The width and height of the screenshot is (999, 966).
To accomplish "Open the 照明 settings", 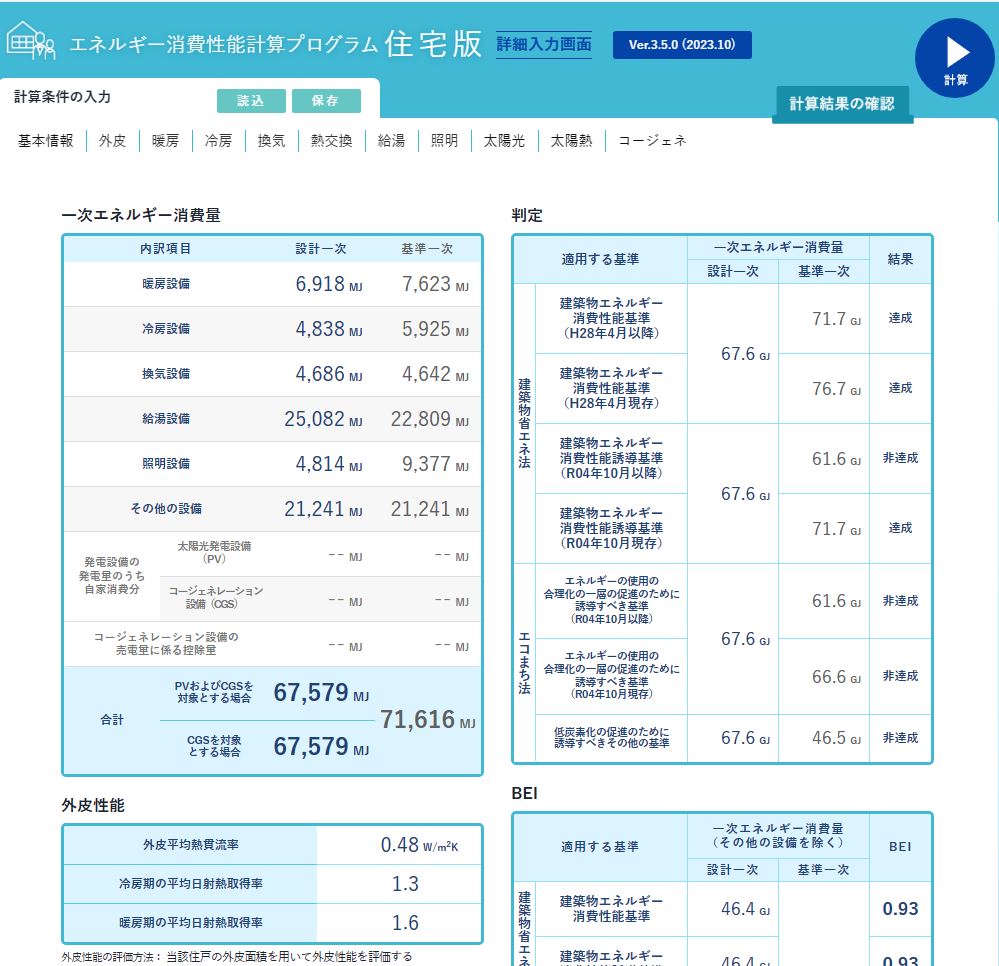I will coord(444,141).
